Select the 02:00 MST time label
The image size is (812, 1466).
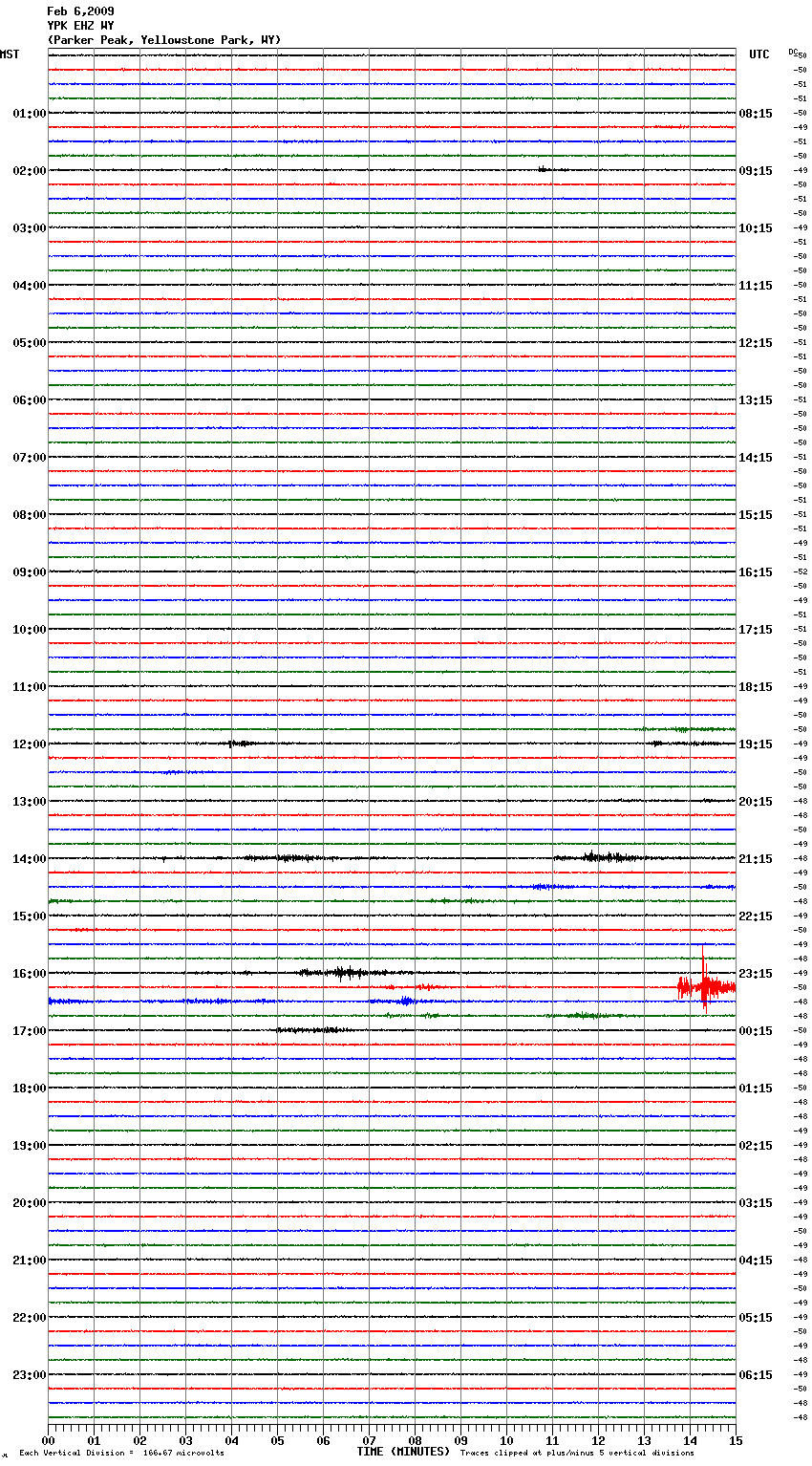click(30, 171)
